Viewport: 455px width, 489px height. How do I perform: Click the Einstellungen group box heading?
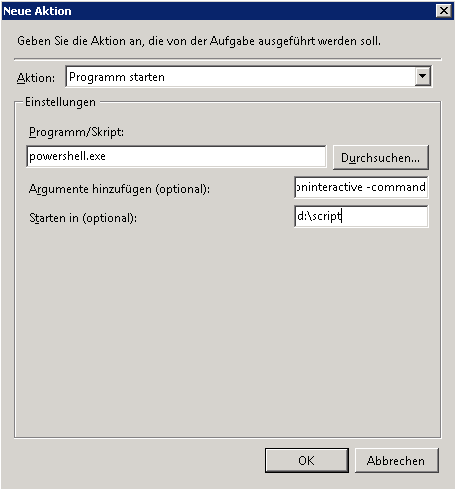point(60,102)
